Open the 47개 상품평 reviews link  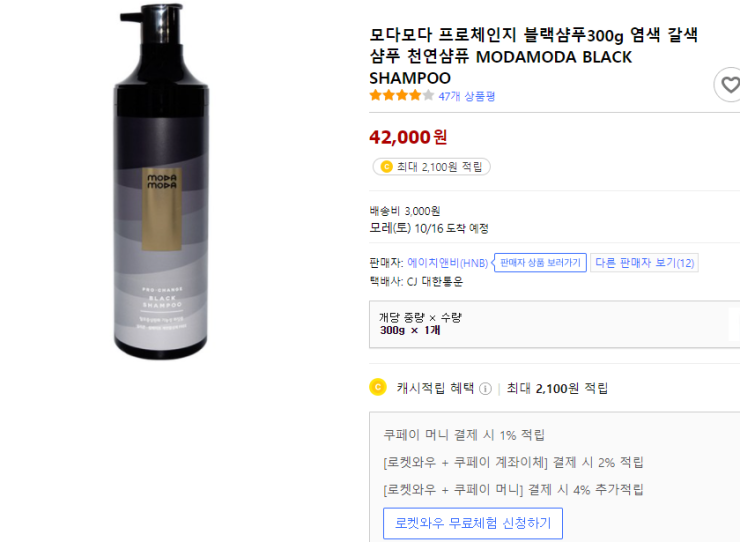click(x=466, y=96)
